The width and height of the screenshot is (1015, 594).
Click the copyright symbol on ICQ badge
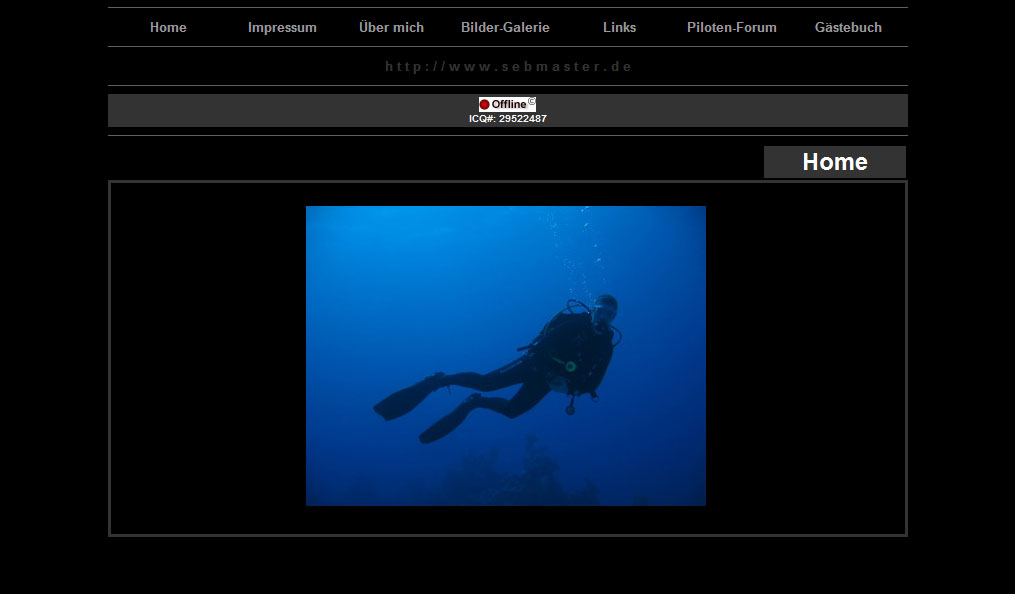click(x=531, y=101)
